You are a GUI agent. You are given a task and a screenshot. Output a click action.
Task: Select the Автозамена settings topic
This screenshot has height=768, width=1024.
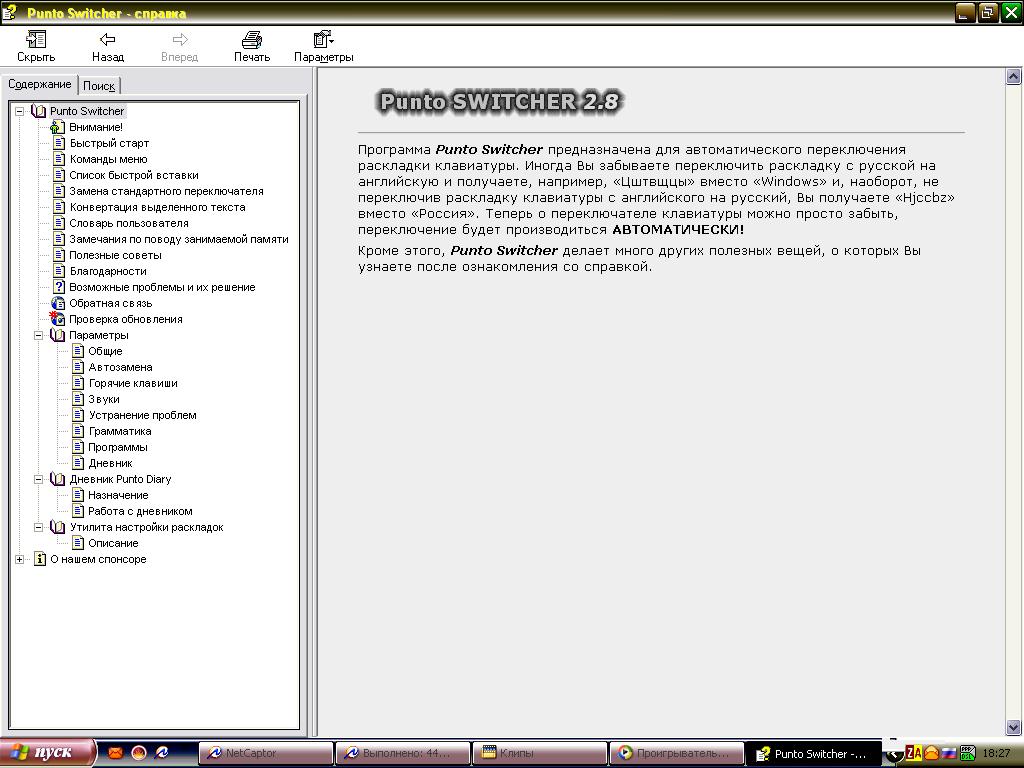pyautogui.click(x=120, y=367)
